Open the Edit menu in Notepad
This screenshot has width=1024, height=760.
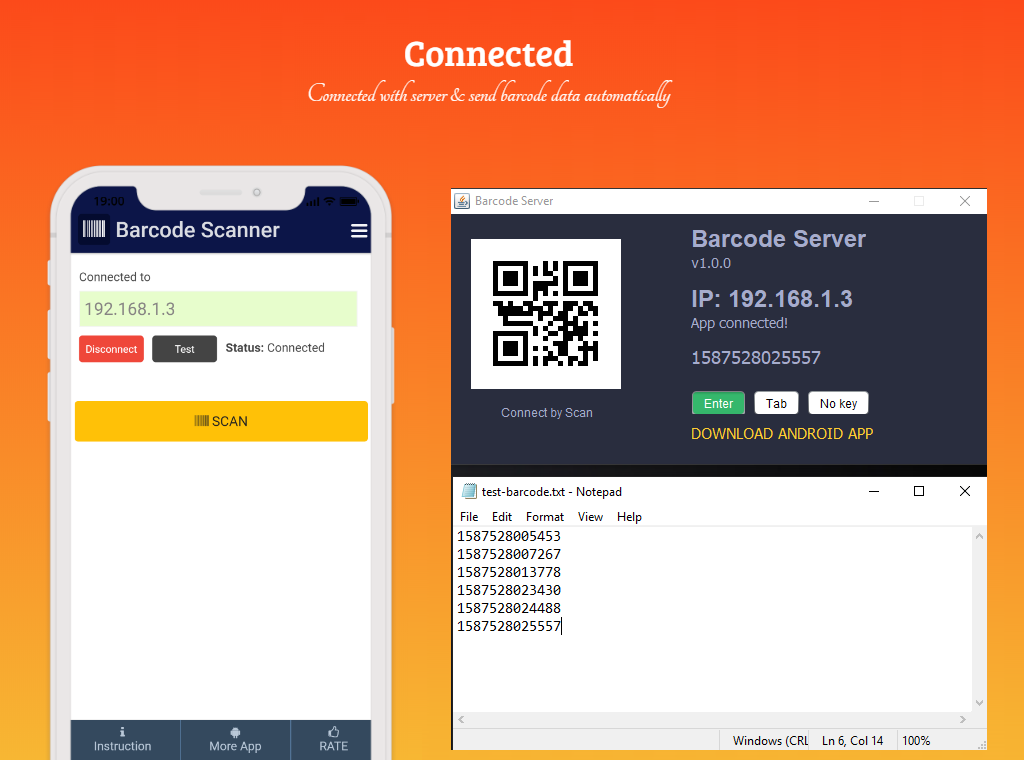click(x=502, y=516)
